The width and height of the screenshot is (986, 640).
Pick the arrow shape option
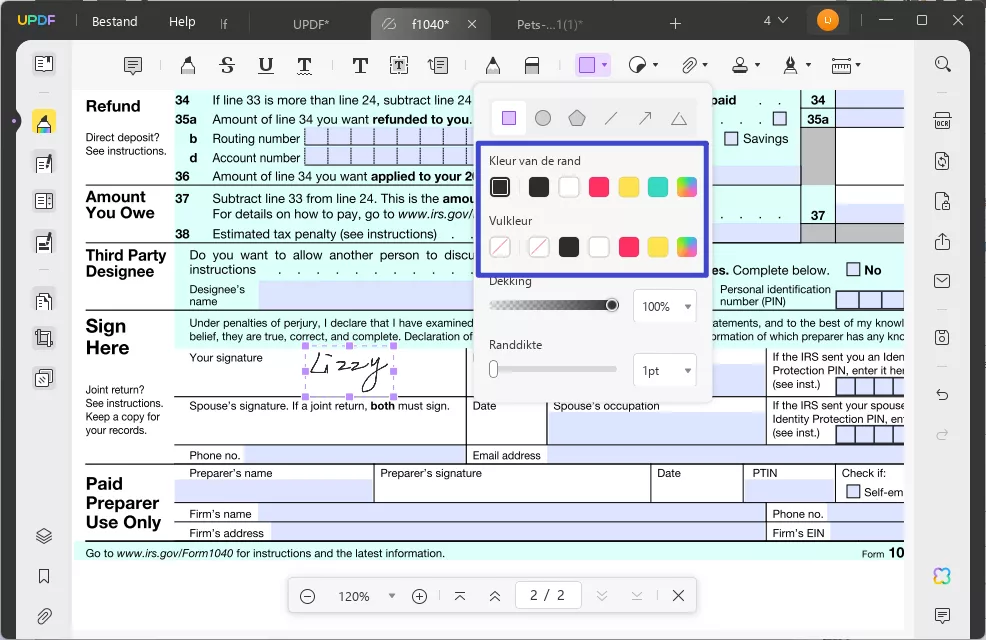tap(645, 118)
